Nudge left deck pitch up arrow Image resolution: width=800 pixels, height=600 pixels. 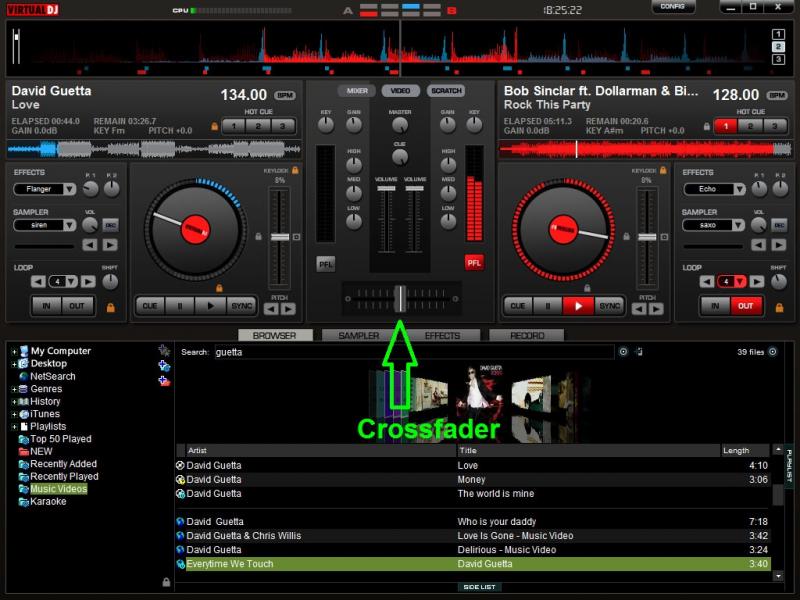coord(288,309)
